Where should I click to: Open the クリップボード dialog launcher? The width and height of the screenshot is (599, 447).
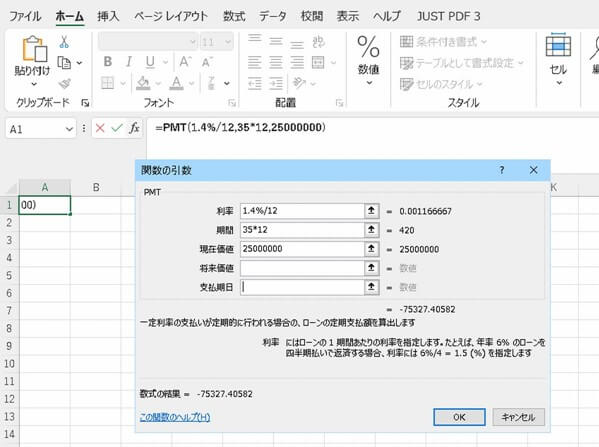85,103
